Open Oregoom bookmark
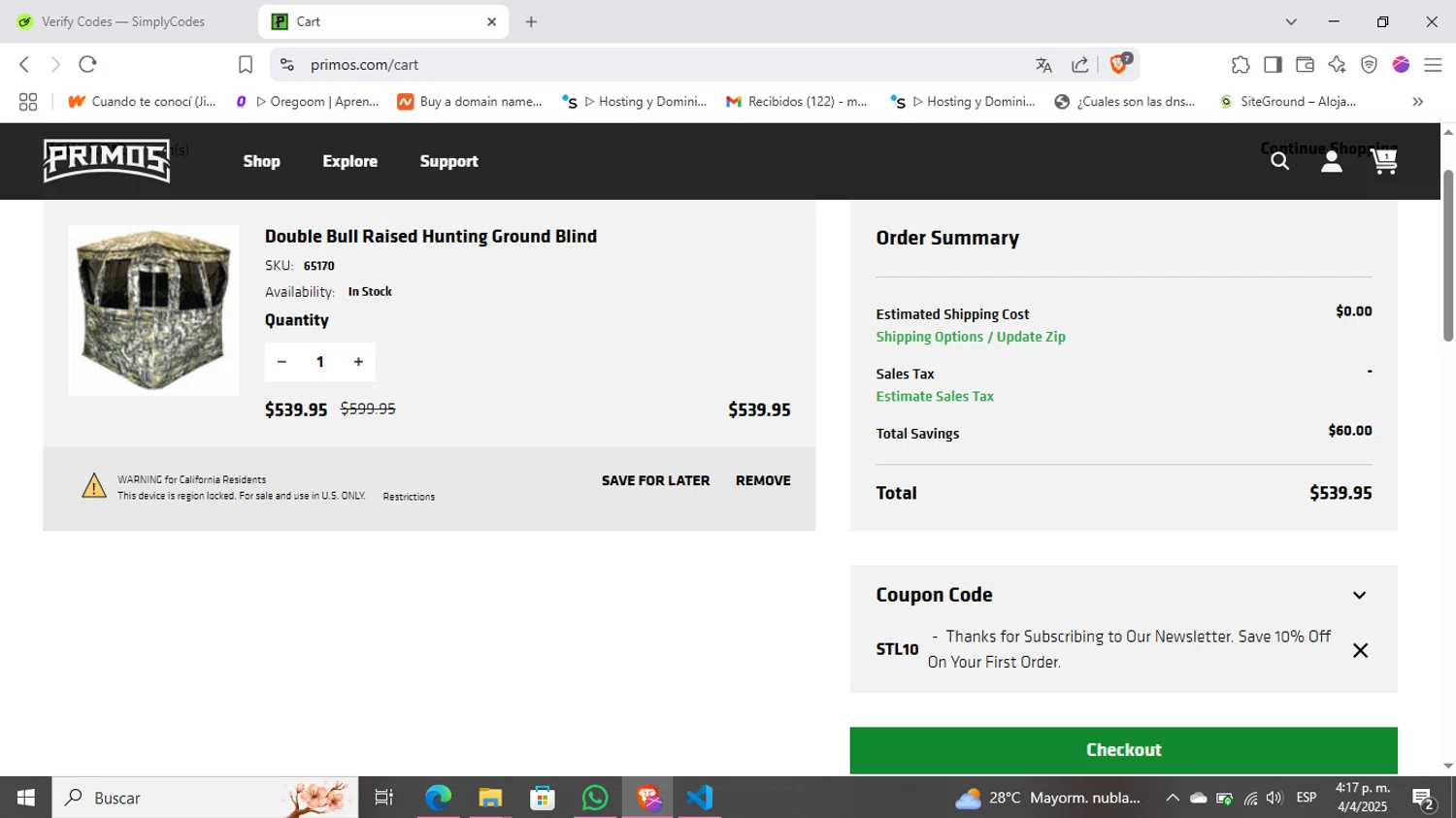This screenshot has width=1456, height=818. point(308,102)
